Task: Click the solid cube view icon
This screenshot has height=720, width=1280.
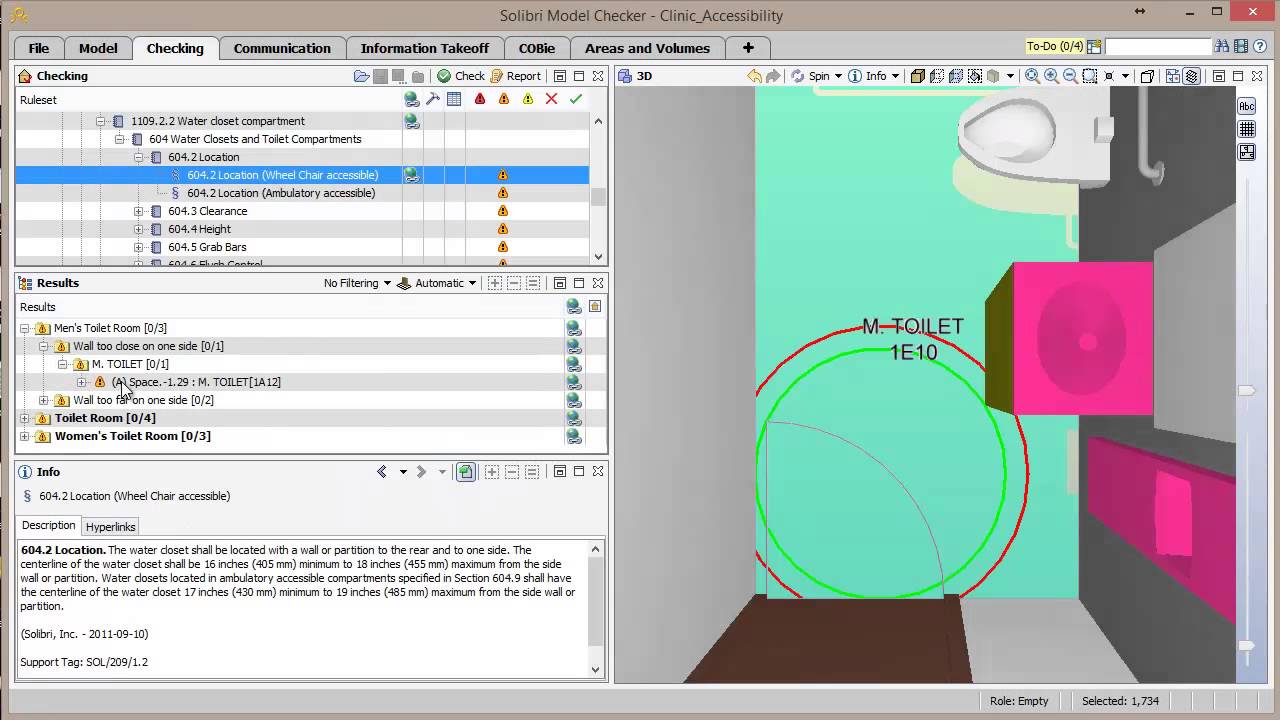Action: pos(918,76)
